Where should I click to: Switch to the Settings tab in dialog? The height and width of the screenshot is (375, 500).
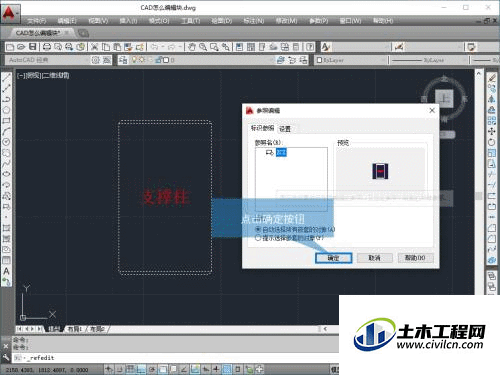(x=285, y=129)
